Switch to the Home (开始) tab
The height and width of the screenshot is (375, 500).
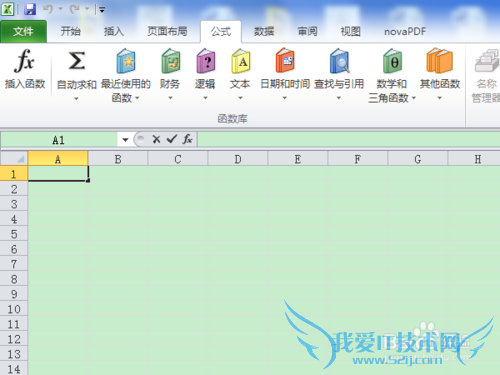tap(70, 31)
